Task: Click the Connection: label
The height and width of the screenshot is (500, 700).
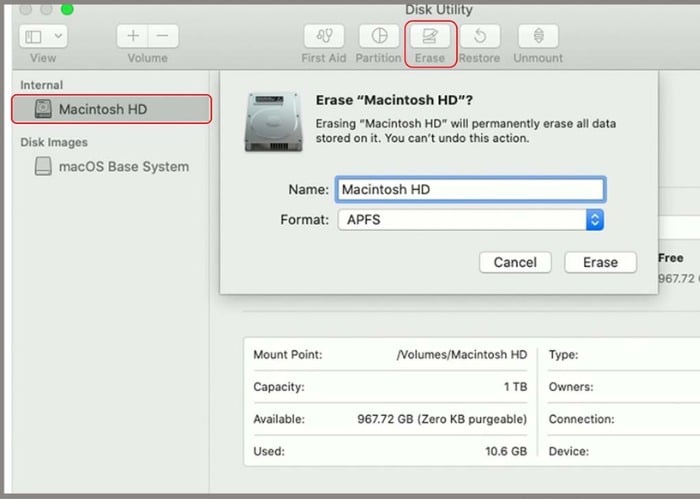Action: coord(581,419)
